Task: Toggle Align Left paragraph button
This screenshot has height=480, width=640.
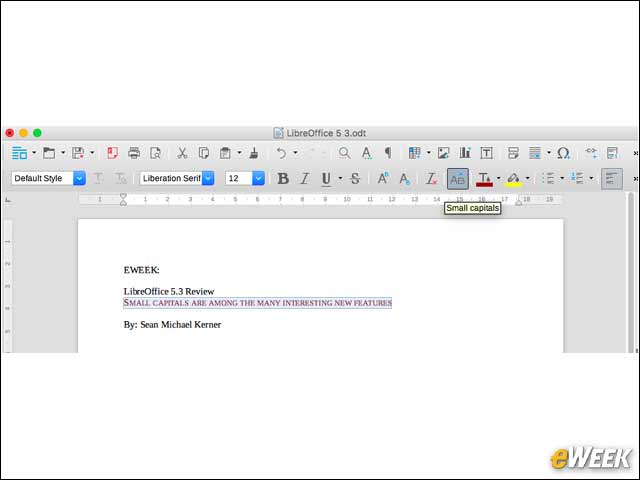Action: coord(611,179)
